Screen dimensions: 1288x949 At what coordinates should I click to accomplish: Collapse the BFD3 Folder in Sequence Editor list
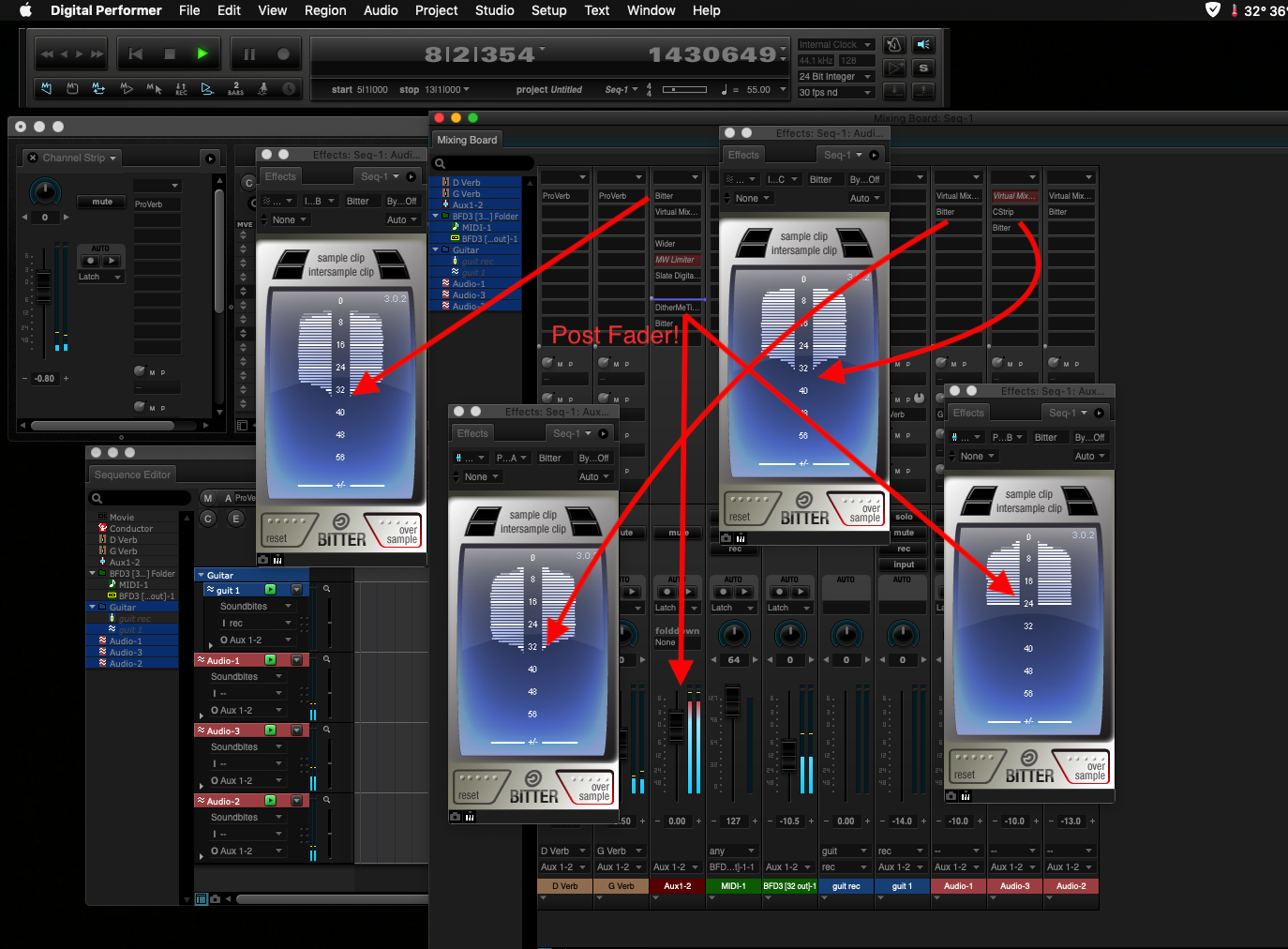point(92,573)
